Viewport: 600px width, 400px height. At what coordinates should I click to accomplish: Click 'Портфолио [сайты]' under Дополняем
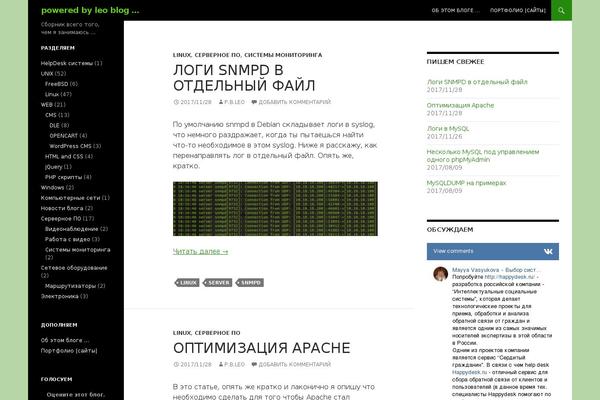click(69, 350)
